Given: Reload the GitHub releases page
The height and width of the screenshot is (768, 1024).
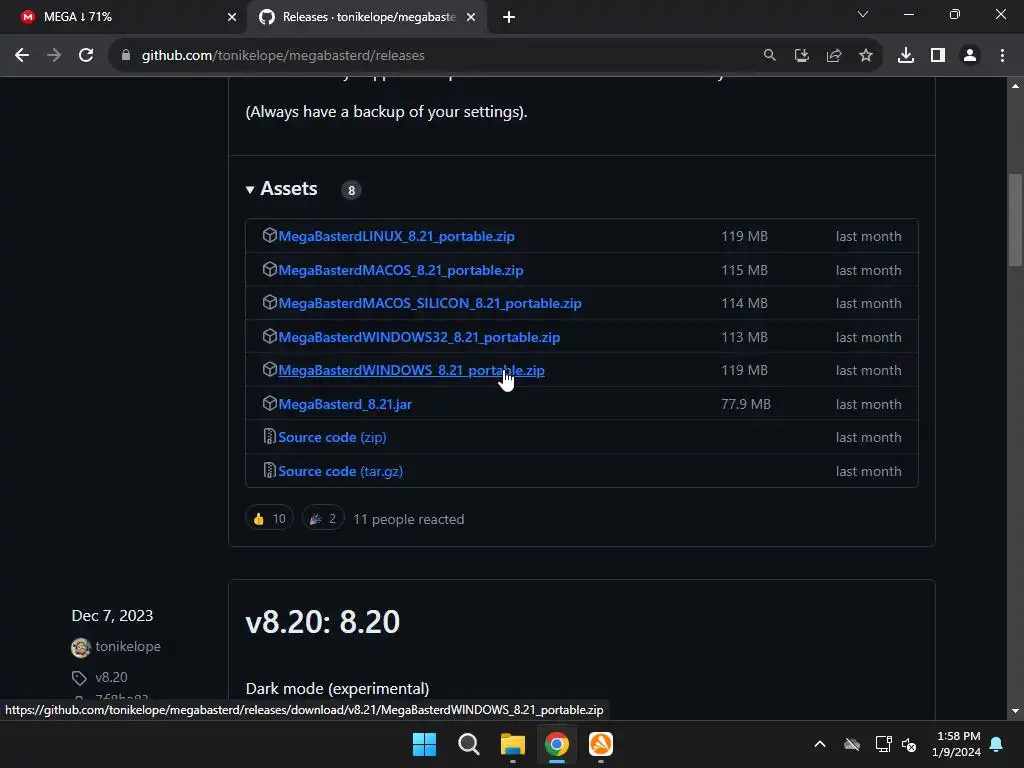Looking at the screenshot, I should coord(86,56).
